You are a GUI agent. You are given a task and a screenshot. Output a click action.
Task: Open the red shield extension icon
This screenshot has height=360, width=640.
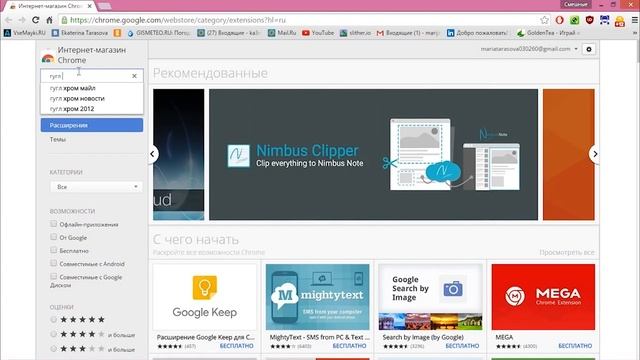(x=589, y=20)
